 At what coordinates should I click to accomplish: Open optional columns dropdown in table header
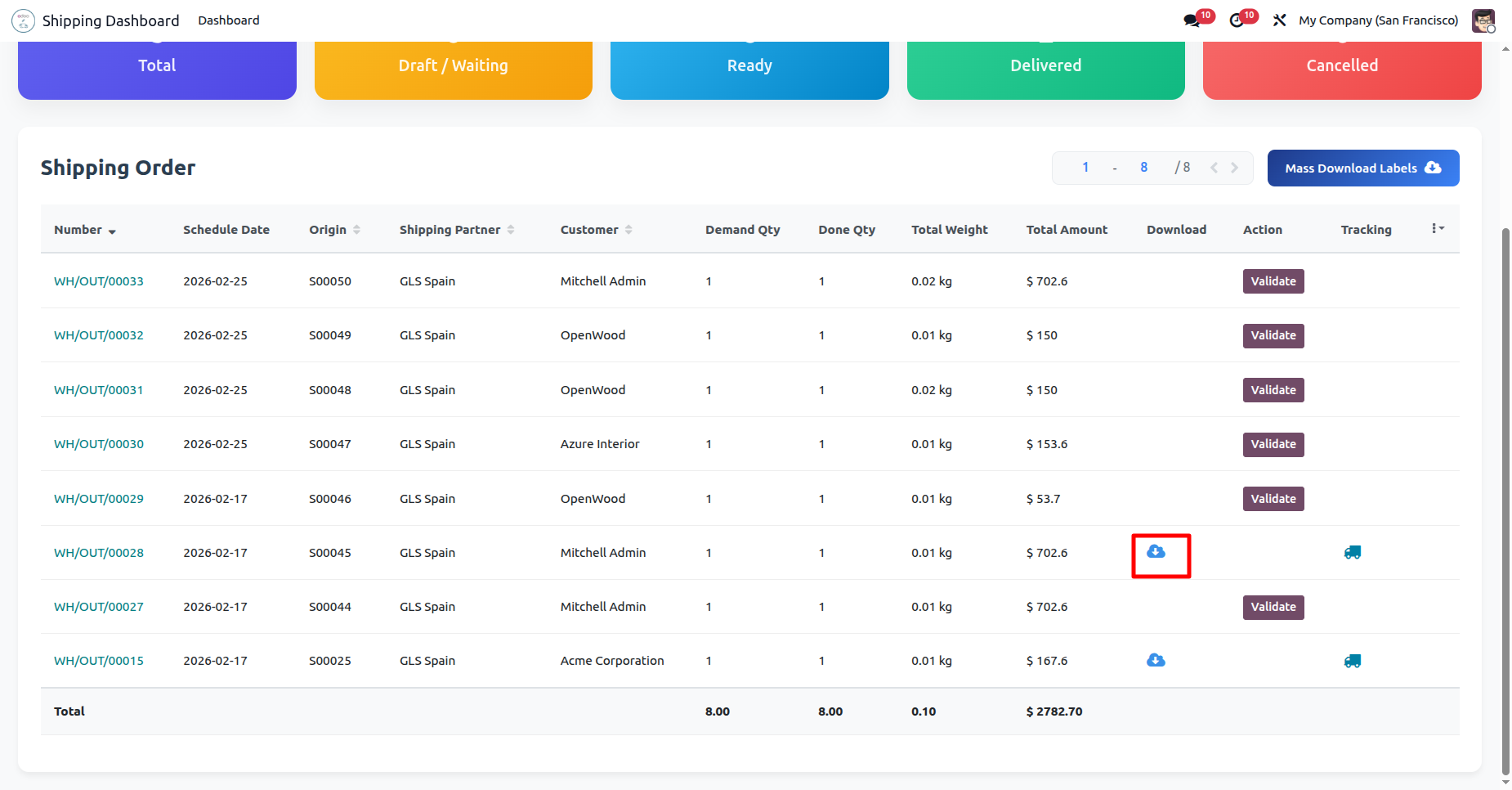(1438, 229)
